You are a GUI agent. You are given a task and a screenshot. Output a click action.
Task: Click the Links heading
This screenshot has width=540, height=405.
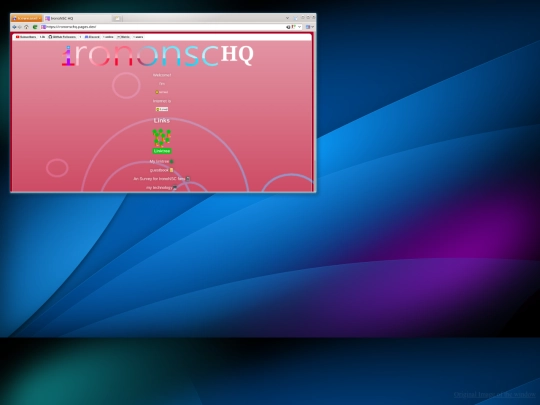pyautogui.click(x=162, y=121)
